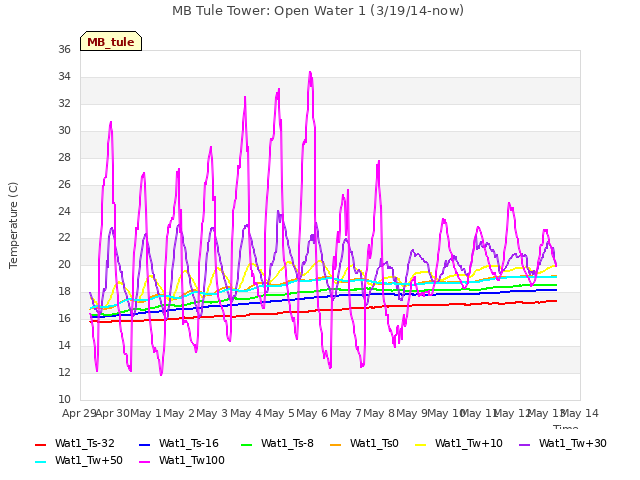Click the green Wat1_Ts-8 legend swatch
The height and width of the screenshot is (480, 640).
pyautogui.click(x=247, y=444)
